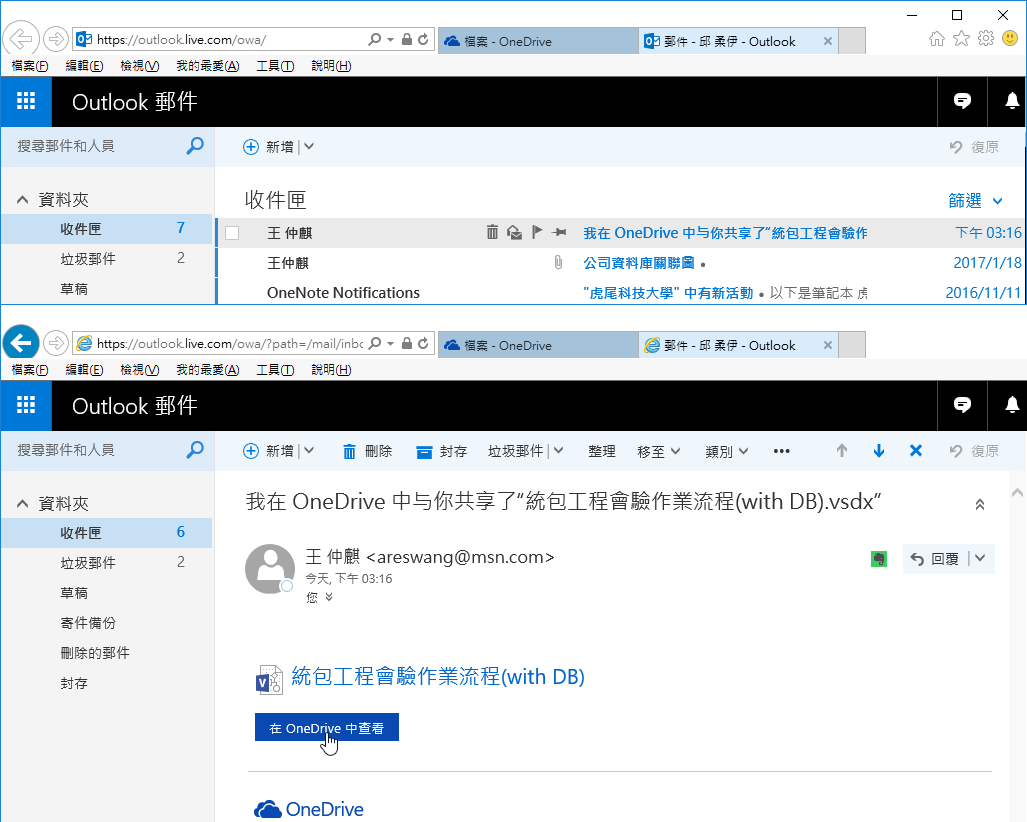Viewport: 1027px width, 822px height.
Task: Go back using the lower browser's blue back arrow
Action: click(21, 343)
